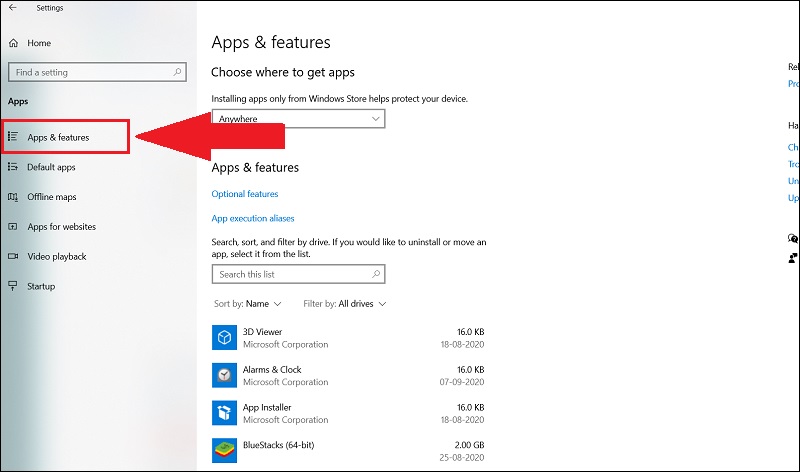Click the Apps section heading in sidebar
Viewport: 800px width, 472px height.
point(18,101)
